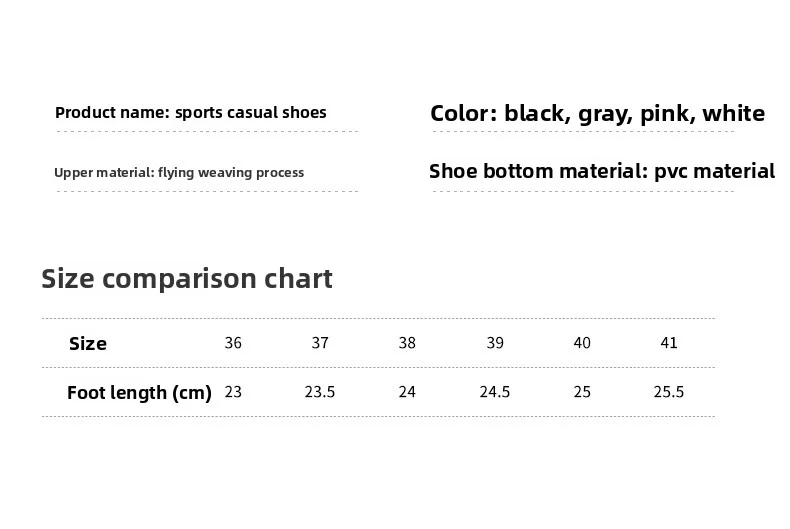This screenshot has height=529, width=790.
Task: Click the foot length value 23
Action: click(233, 392)
